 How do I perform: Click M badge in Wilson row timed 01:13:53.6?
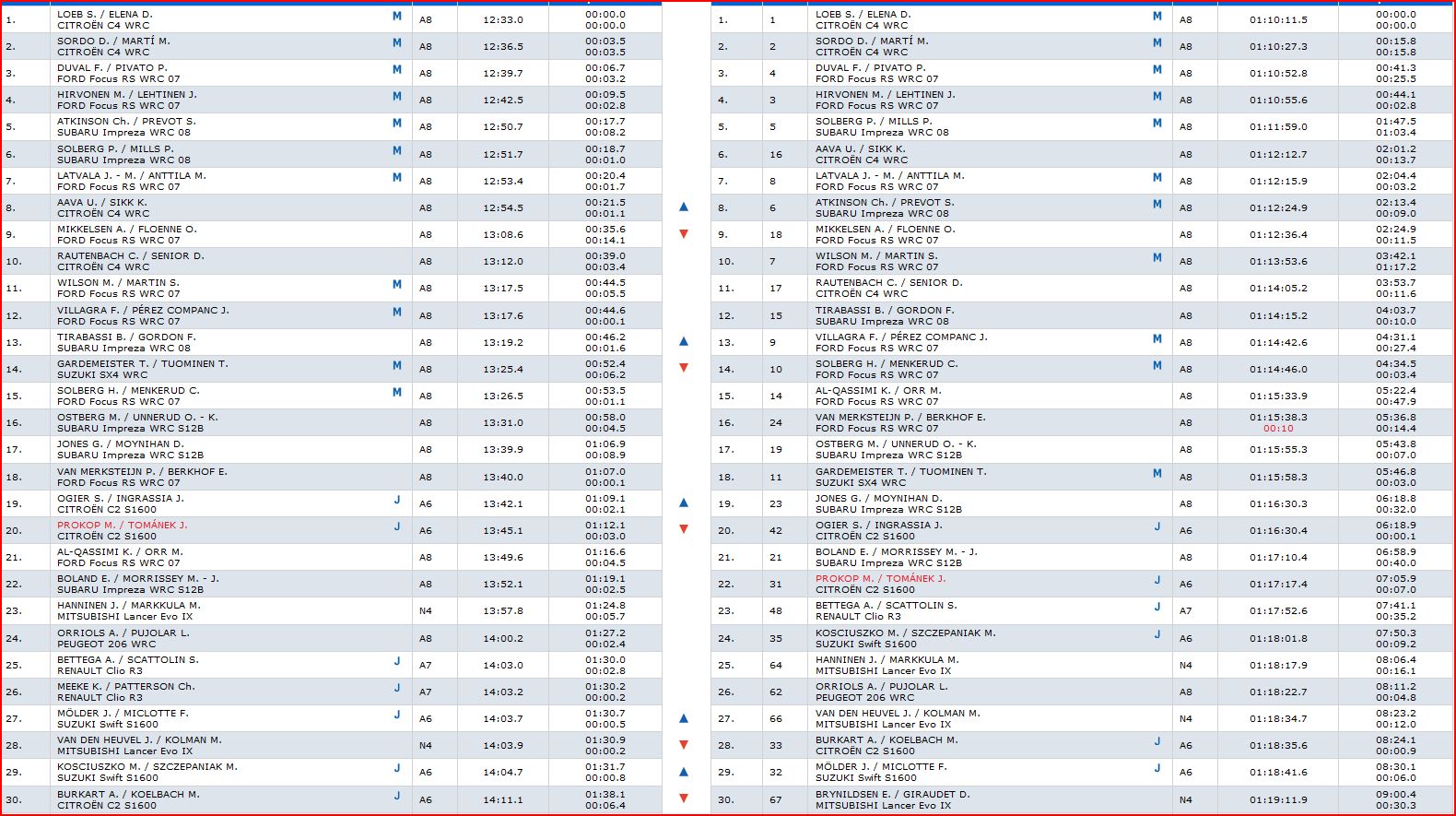pos(1157,257)
